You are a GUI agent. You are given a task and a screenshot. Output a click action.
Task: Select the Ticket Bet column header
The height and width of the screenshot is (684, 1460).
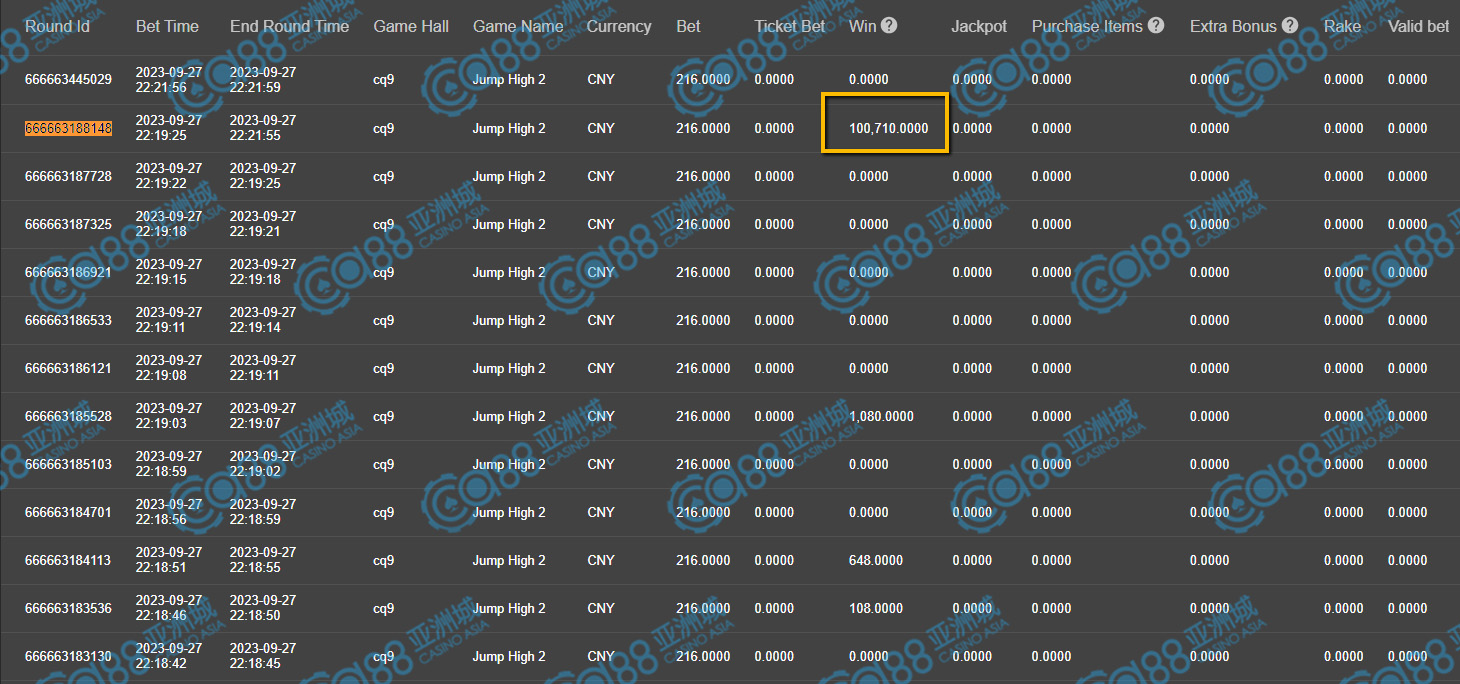(790, 27)
